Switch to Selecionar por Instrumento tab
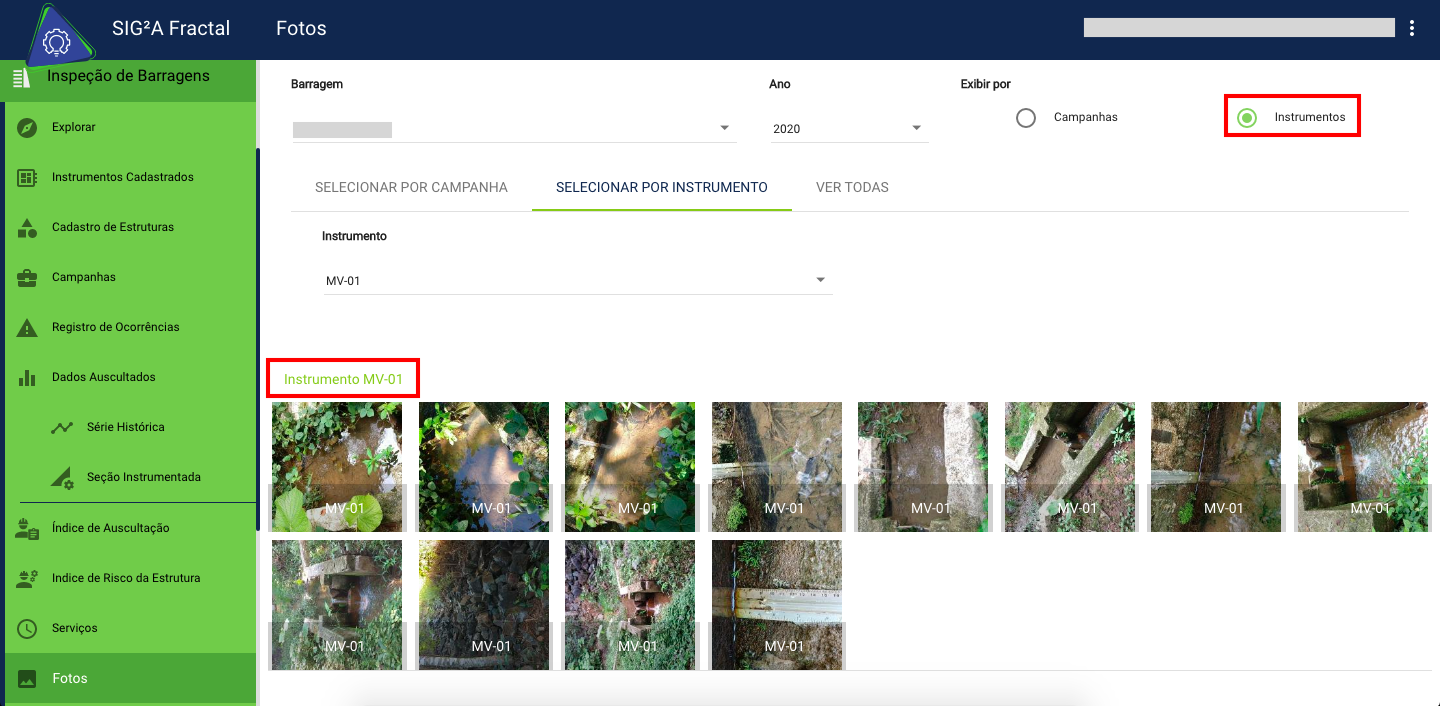This screenshot has width=1440, height=706. [662, 187]
